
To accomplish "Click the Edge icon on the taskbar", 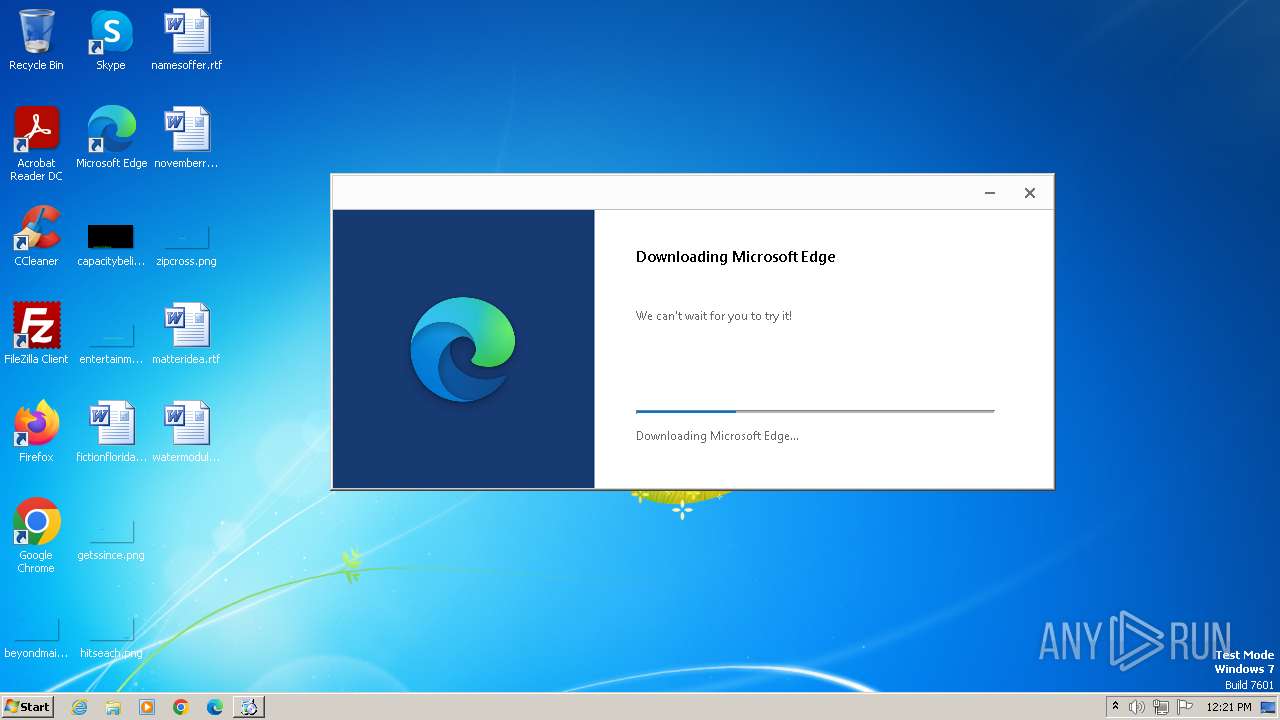I will [215, 707].
